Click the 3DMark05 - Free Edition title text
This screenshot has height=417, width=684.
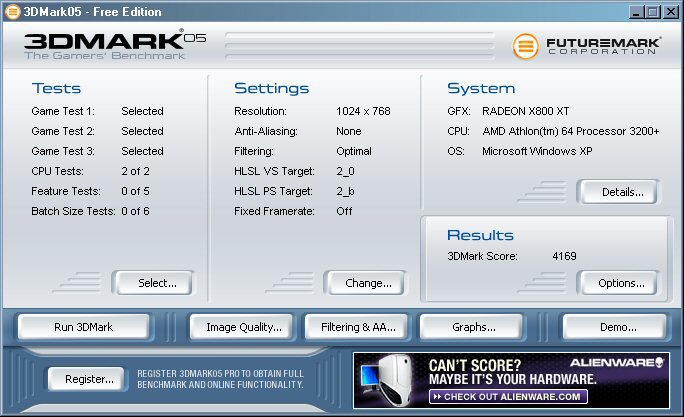pyautogui.click(x=92, y=12)
